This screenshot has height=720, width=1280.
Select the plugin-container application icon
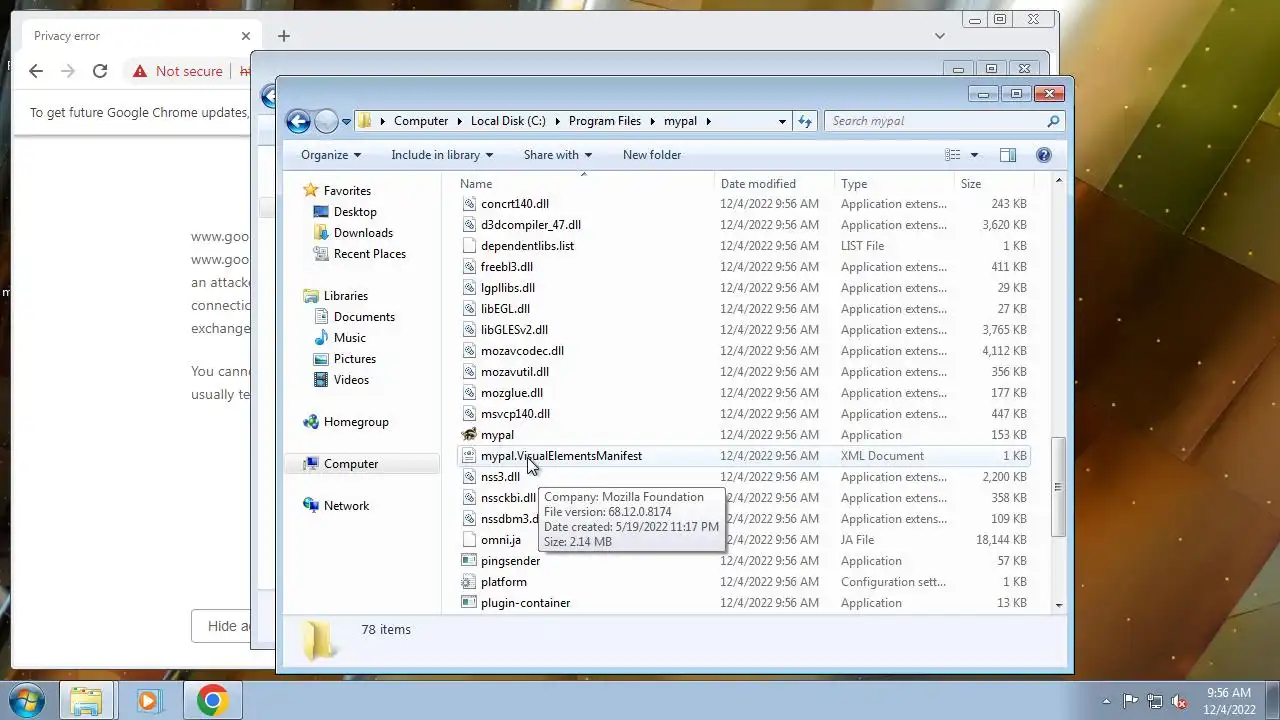coord(469,603)
